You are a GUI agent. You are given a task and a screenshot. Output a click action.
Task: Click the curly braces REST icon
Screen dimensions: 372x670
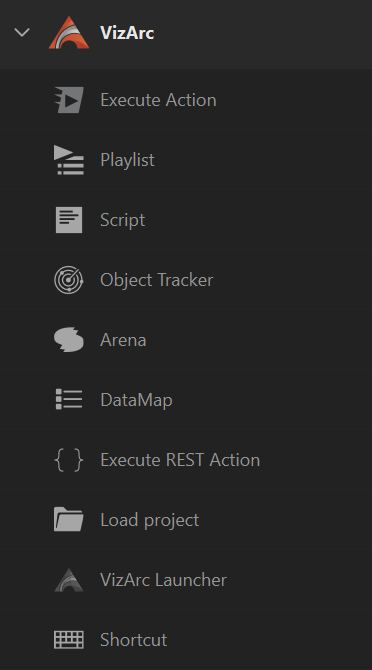click(69, 460)
